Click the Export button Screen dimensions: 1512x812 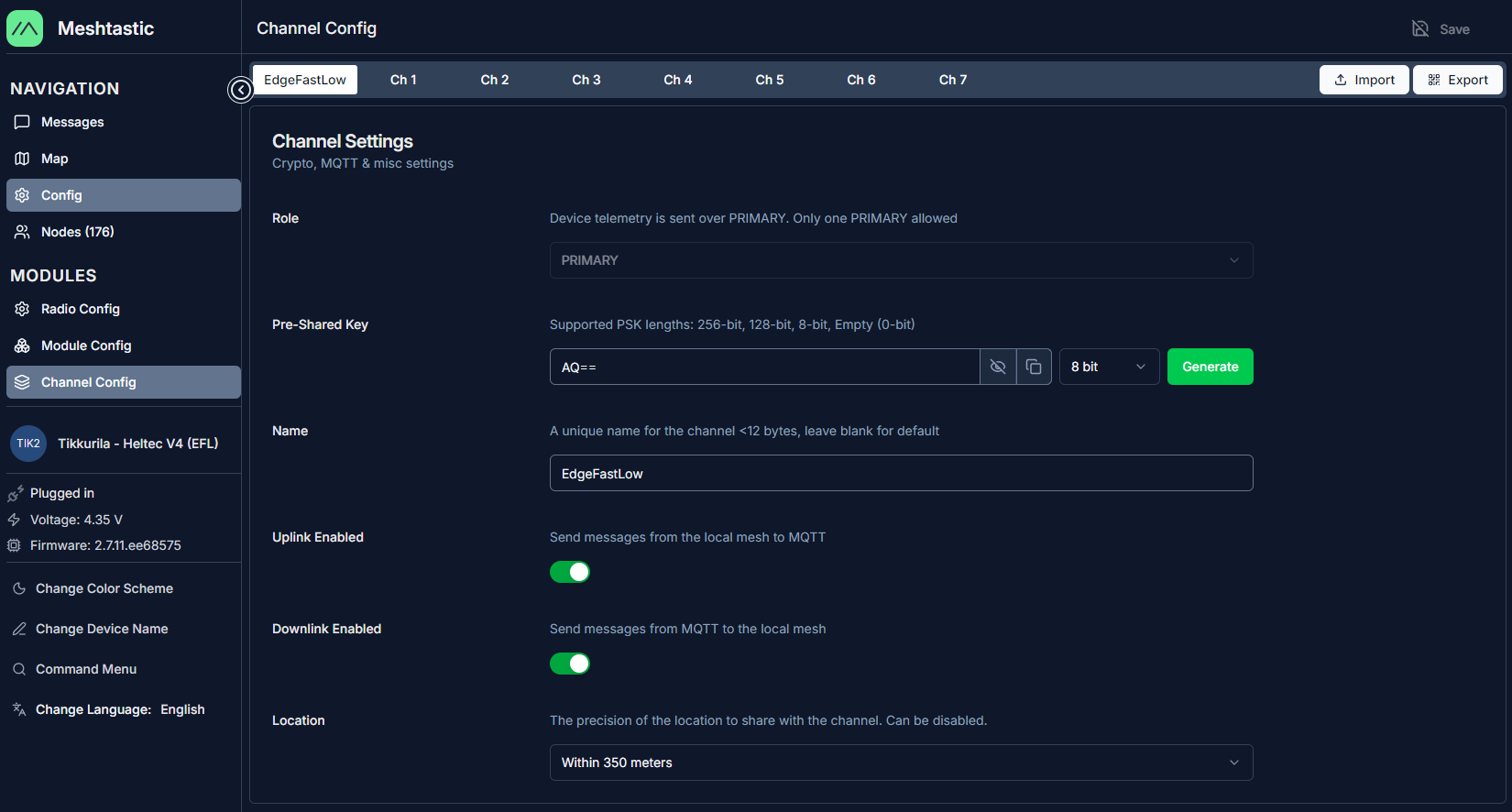1457,80
